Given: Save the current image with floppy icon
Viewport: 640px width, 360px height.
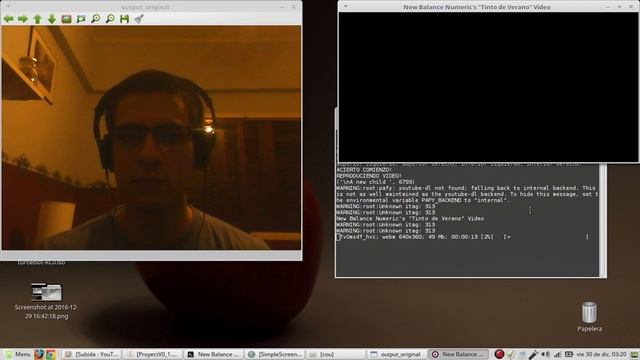Looking at the screenshot, I should pyautogui.click(x=124, y=19).
